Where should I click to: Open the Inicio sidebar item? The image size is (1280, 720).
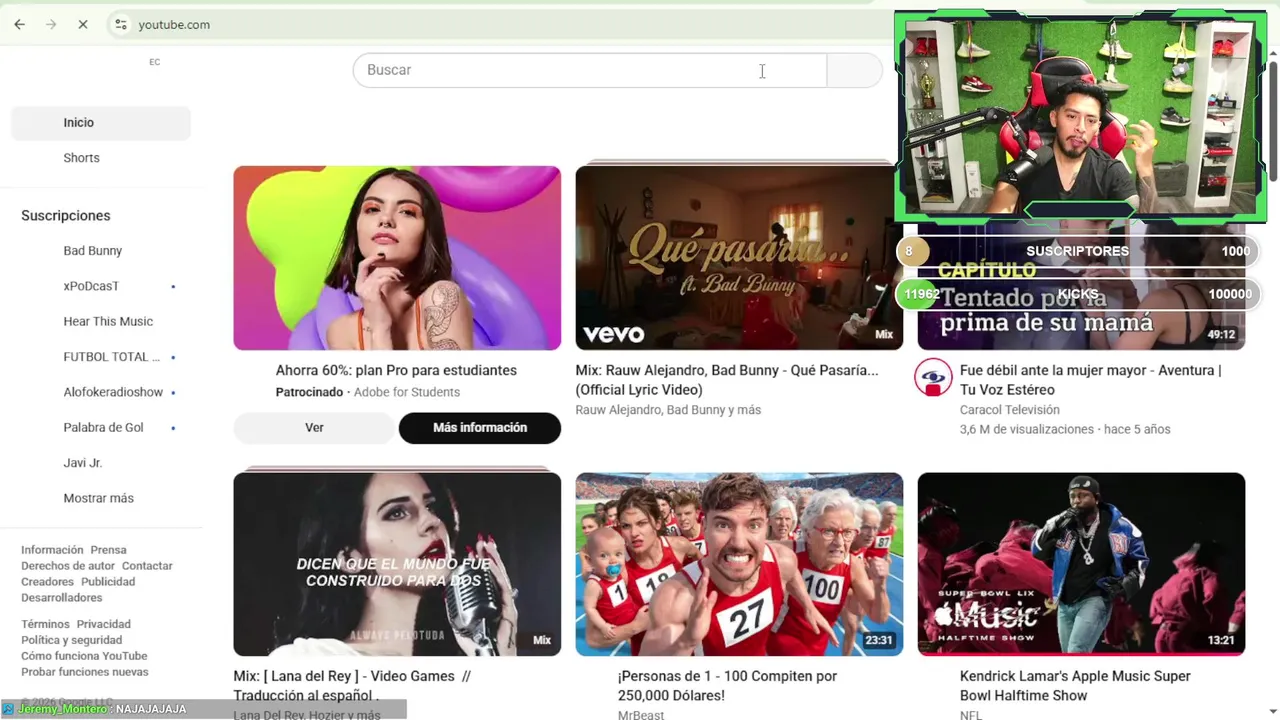[x=100, y=123]
